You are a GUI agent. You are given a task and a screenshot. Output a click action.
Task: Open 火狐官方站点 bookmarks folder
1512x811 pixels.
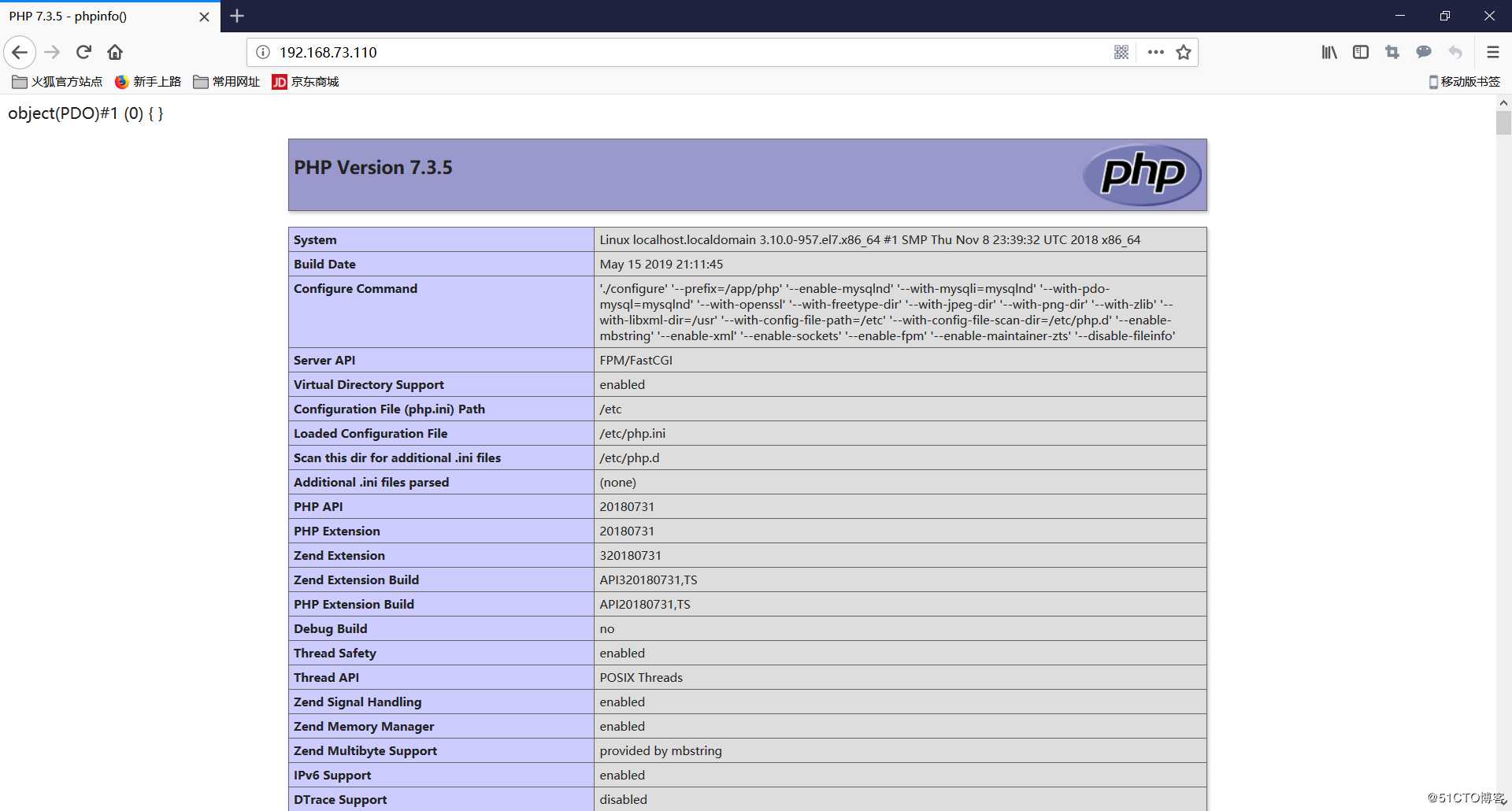[57, 82]
